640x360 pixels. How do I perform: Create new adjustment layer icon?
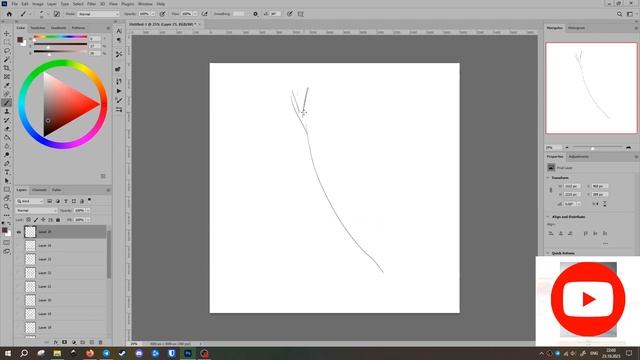74,342
